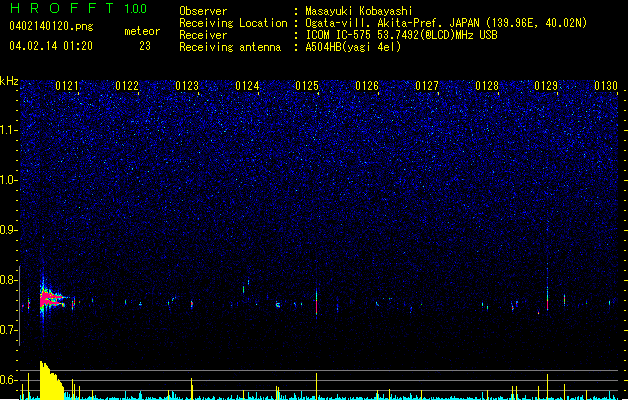This screenshot has width=629, height=400.
Task: Click the Receiving Location label
Action: [233, 23]
